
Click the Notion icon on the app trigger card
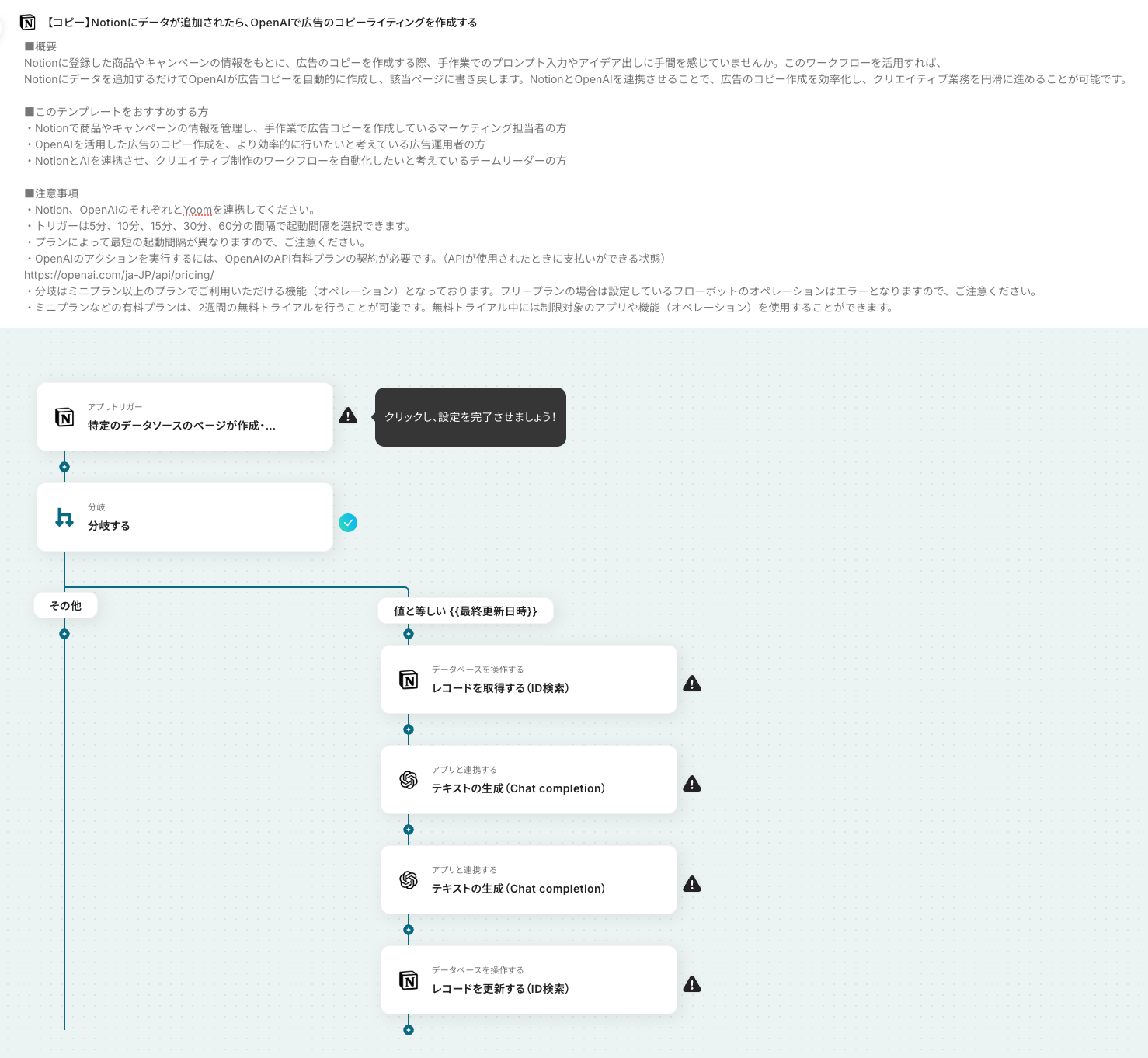point(64,417)
